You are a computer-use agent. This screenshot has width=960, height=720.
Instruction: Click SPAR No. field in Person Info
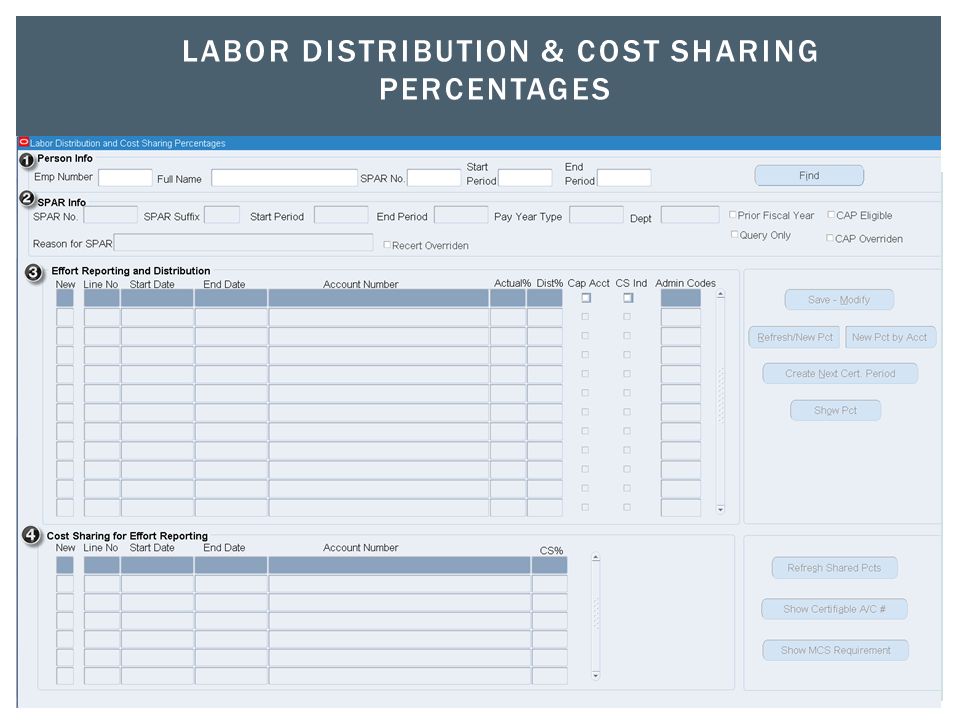click(x=433, y=178)
